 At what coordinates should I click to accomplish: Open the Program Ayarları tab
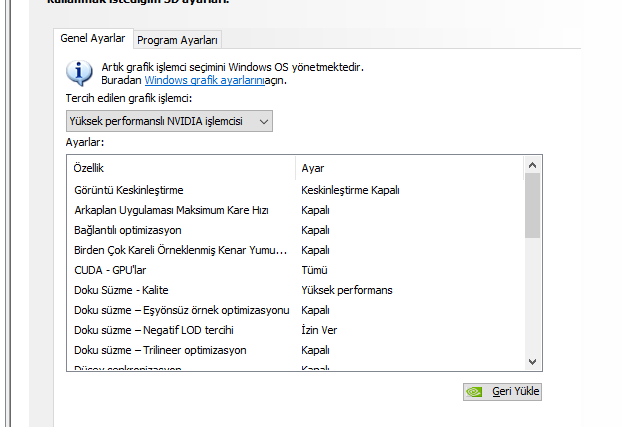[177, 40]
